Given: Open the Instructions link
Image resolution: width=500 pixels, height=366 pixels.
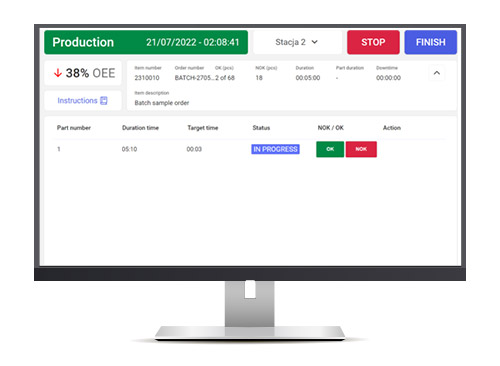Looking at the screenshot, I should [x=83, y=100].
